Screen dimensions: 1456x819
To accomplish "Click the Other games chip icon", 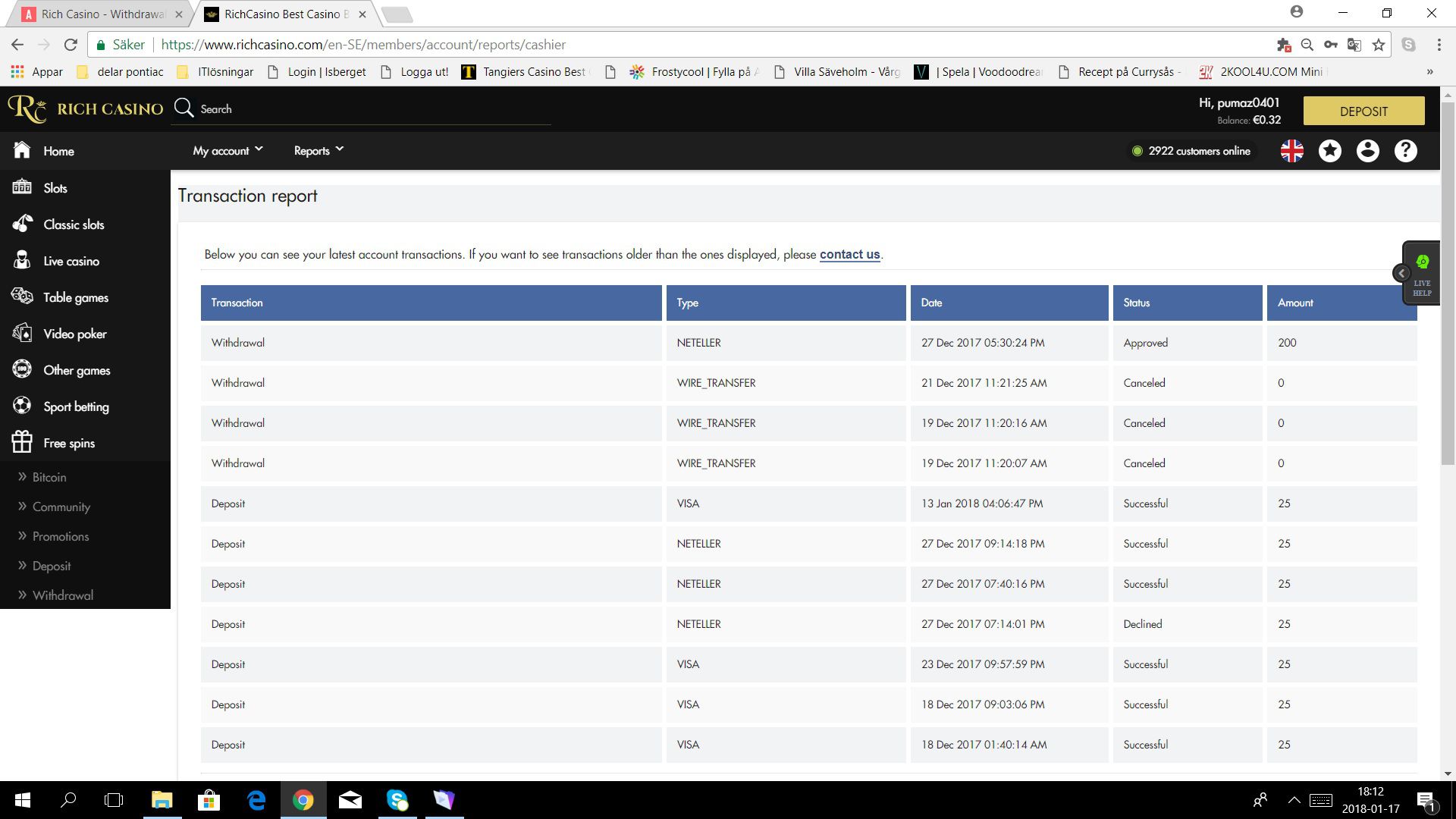I will pos(22,369).
